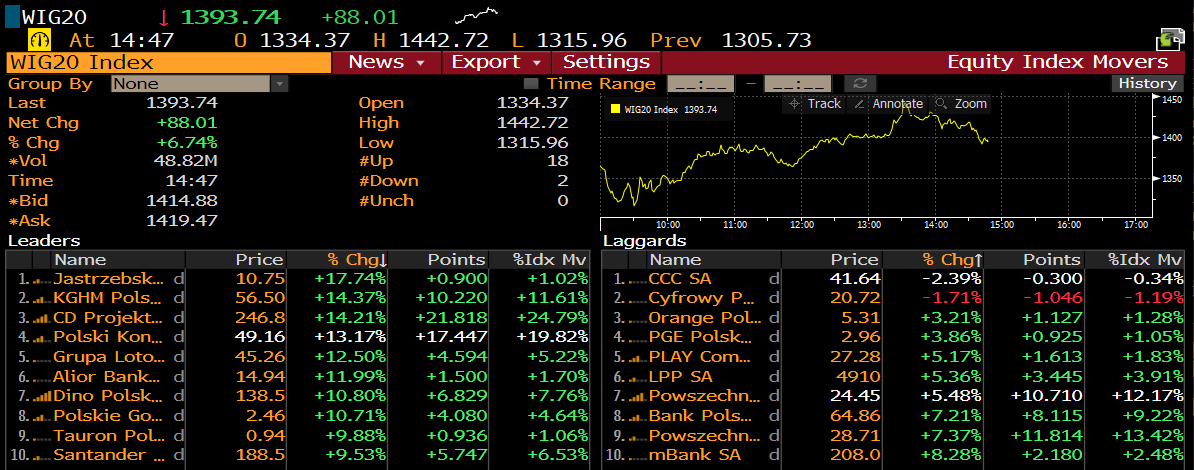Open the Settings menu
Viewport: 1194px width, 470px height.
(606, 62)
